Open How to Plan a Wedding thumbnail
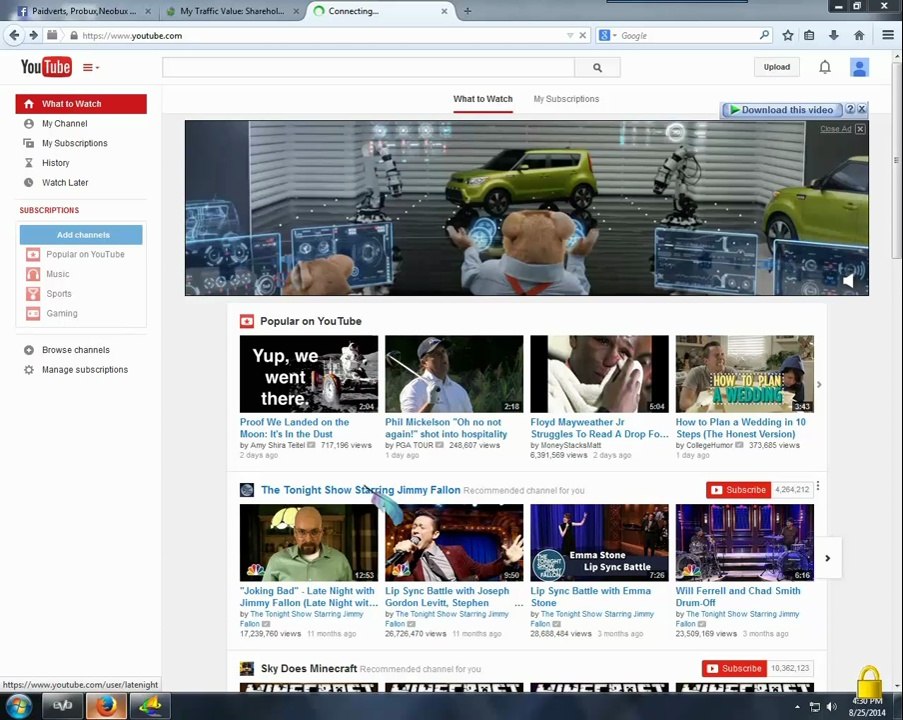Image resolution: width=903 pixels, height=720 pixels. (745, 374)
